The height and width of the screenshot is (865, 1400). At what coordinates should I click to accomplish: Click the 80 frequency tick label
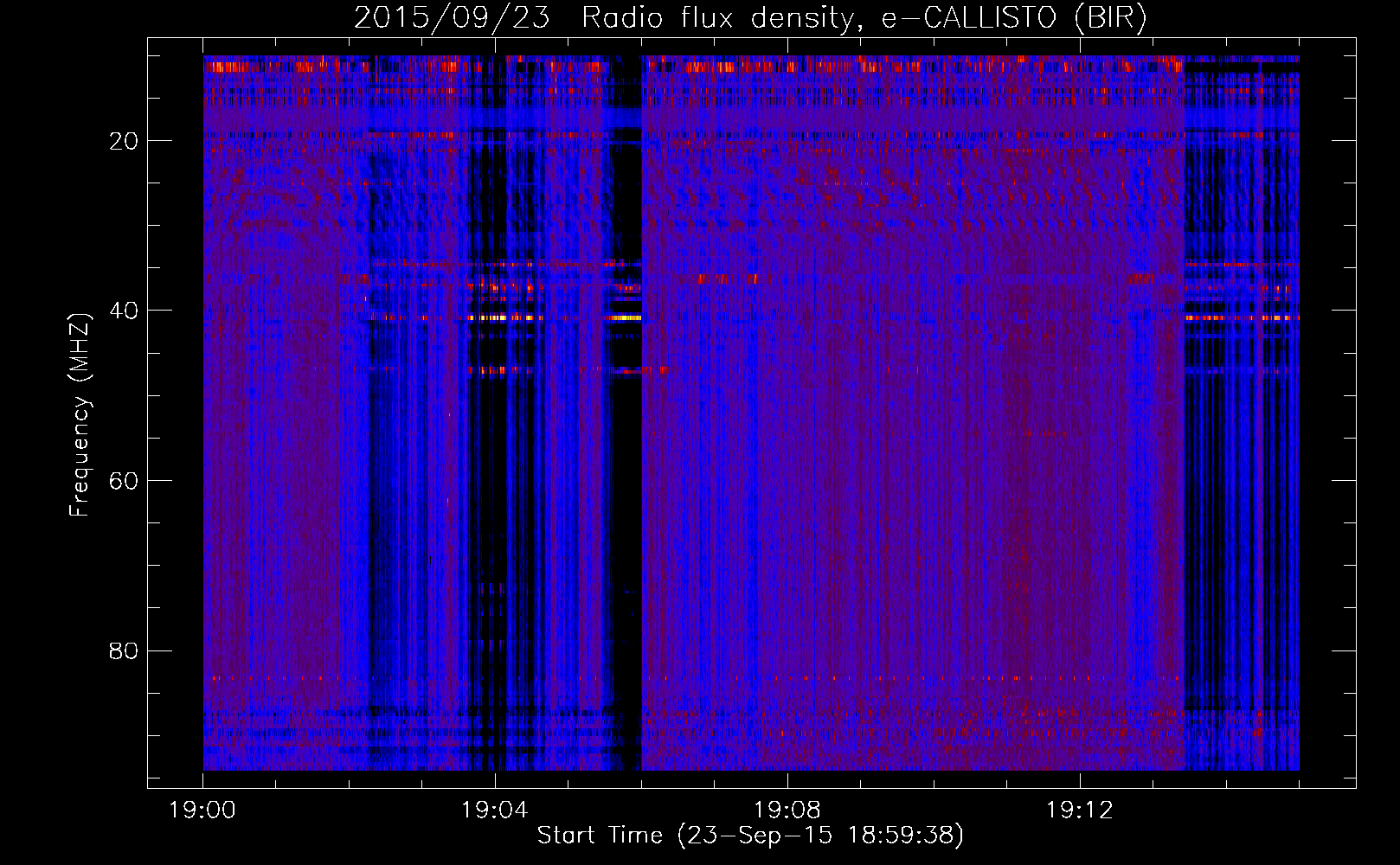[x=124, y=650]
